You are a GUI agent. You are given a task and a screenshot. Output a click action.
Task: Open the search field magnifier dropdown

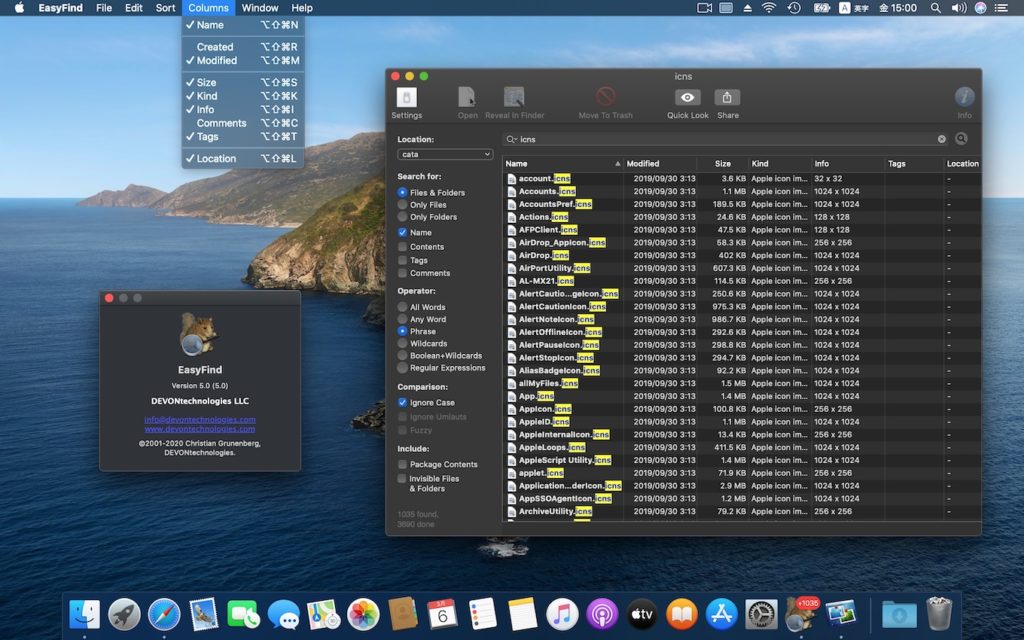tap(512, 140)
